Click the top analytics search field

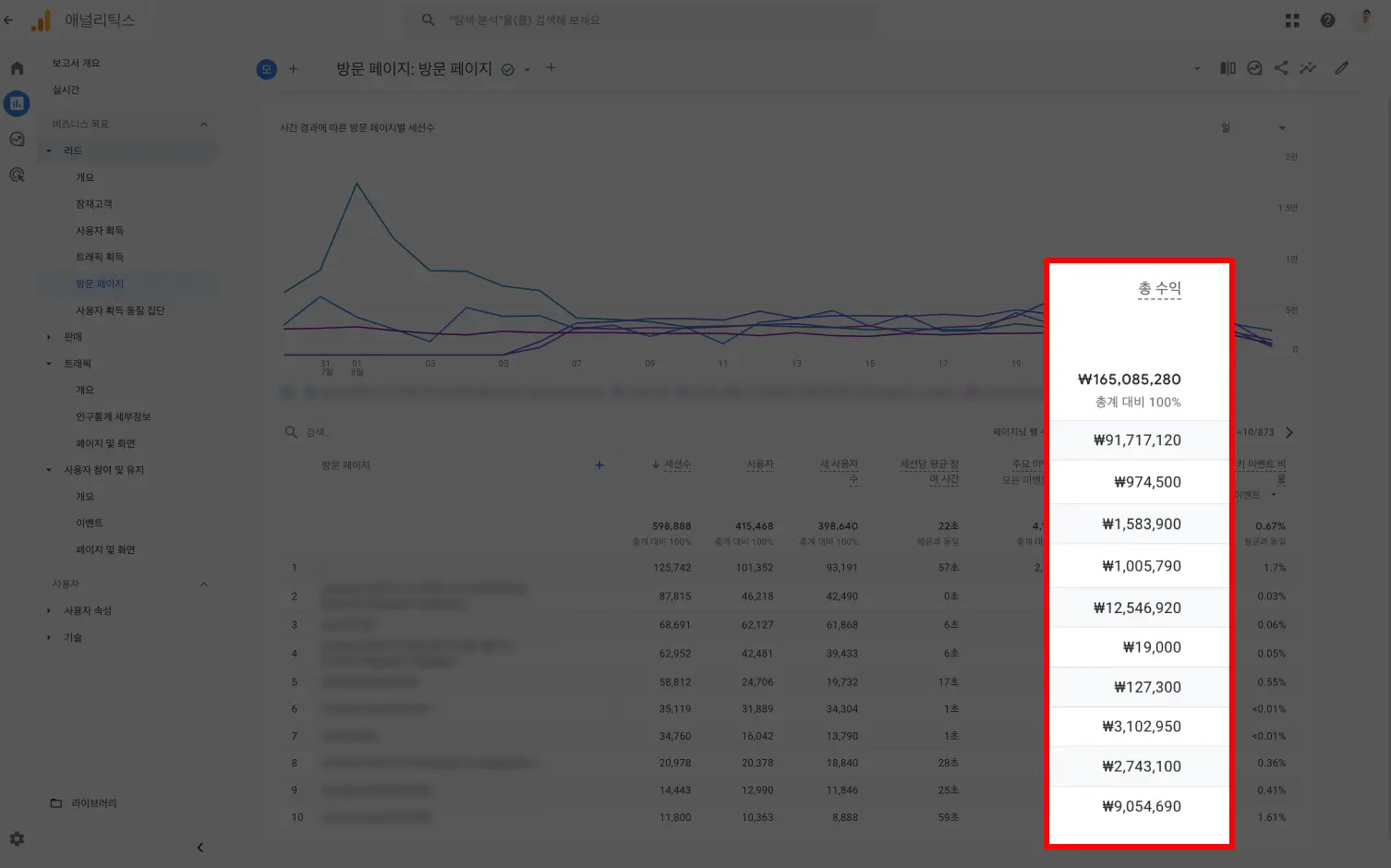[x=647, y=20]
